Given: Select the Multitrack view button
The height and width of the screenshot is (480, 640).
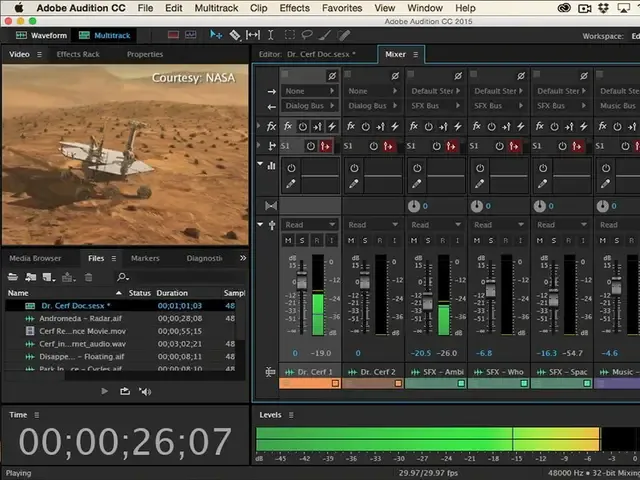Looking at the screenshot, I should [x=106, y=35].
